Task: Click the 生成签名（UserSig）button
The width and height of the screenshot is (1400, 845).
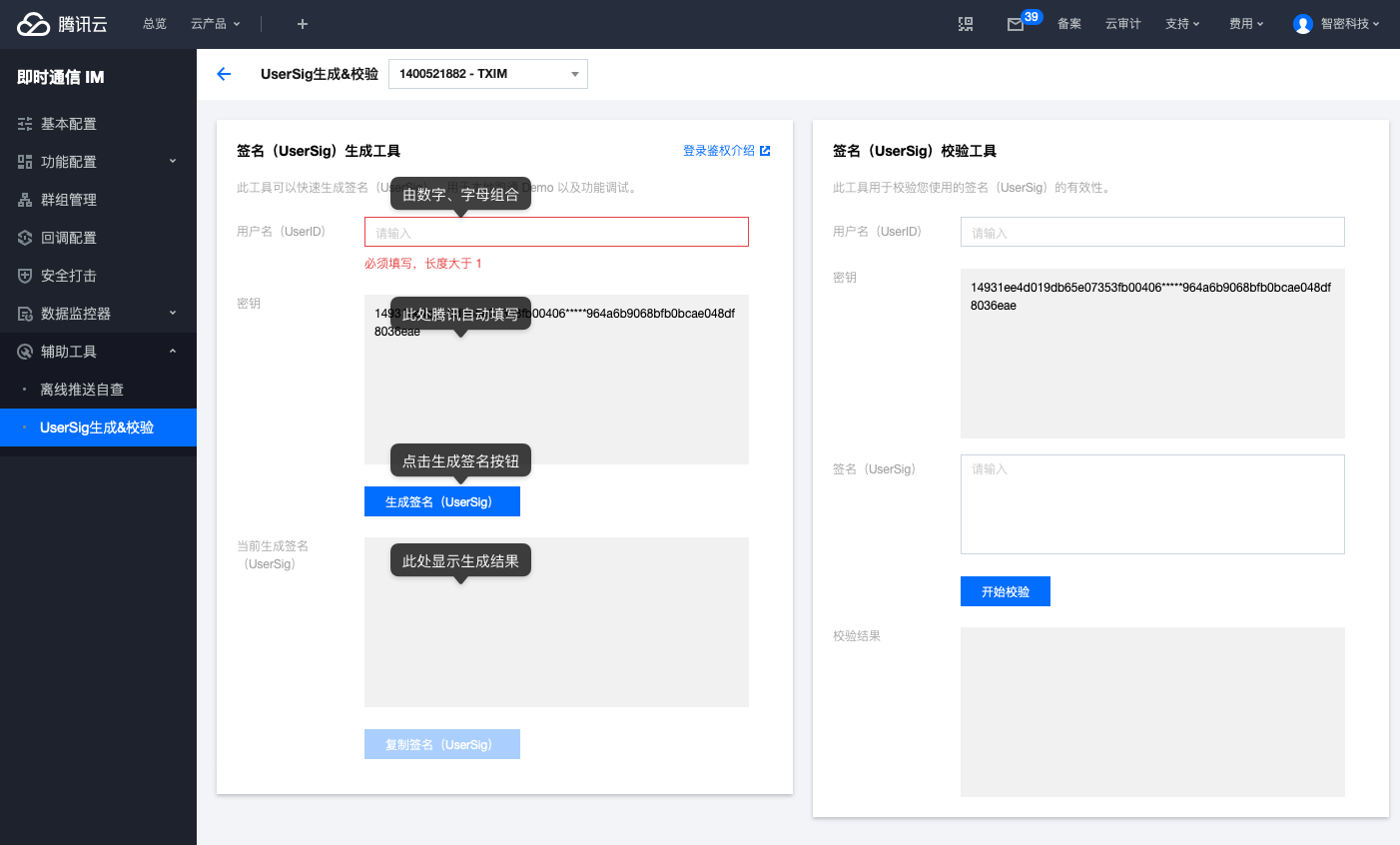Action: (x=442, y=501)
